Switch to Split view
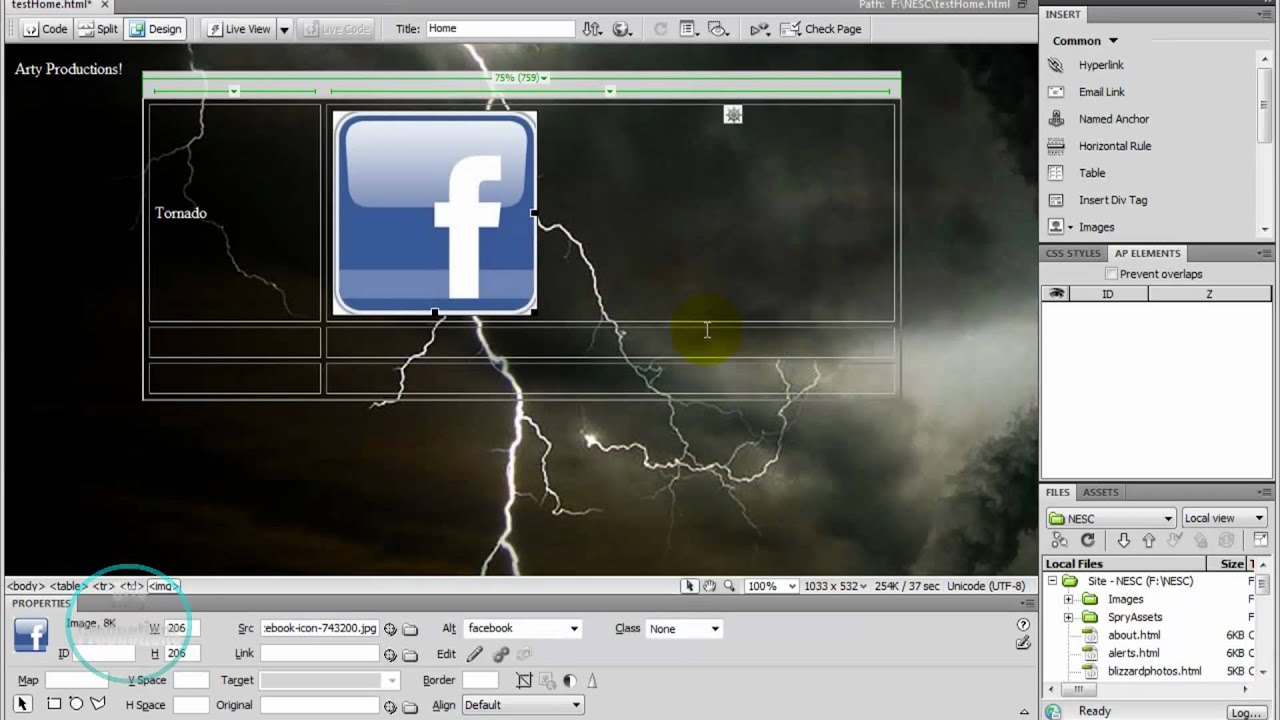The width and height of the screenshot is (1280, 720). (97, 29)
